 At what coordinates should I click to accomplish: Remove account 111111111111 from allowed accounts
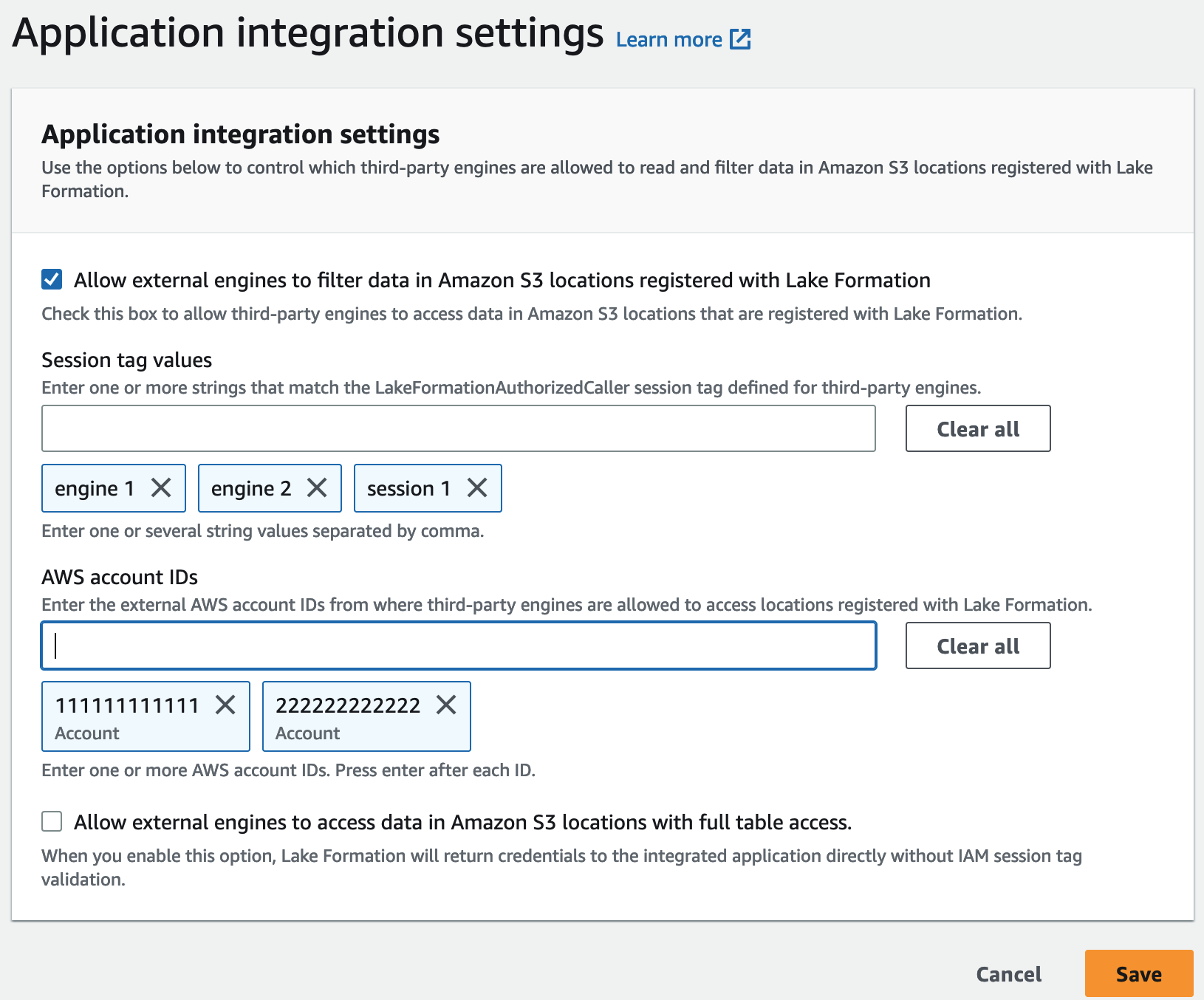pos(225,705)
